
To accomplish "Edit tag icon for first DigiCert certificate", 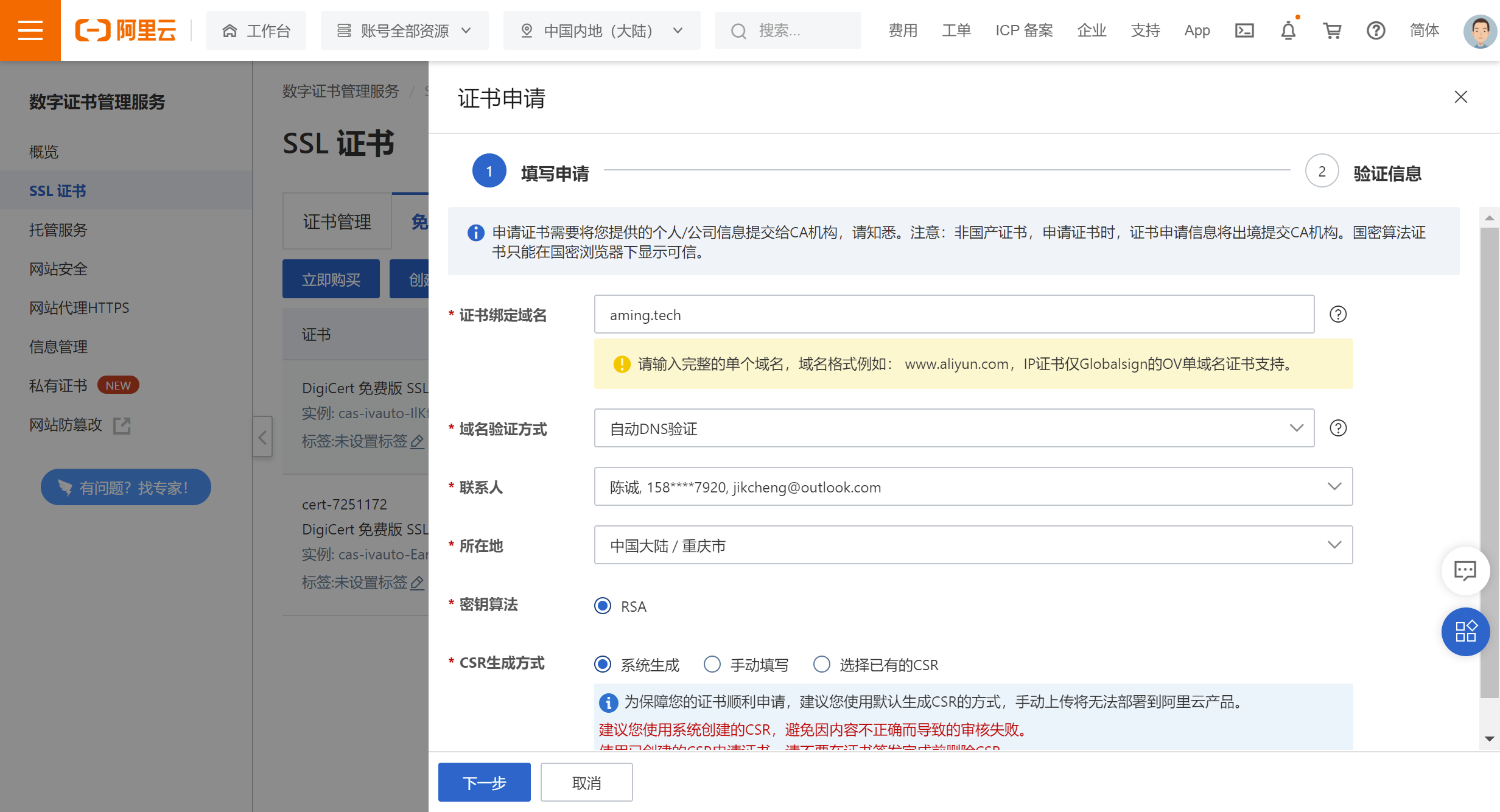I will click(x=417, y=441).
